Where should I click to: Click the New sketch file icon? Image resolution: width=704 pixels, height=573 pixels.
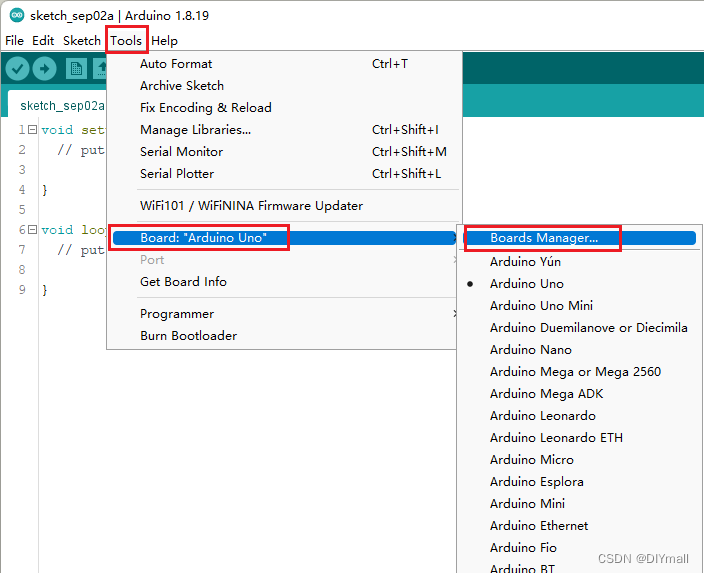pos(76,69)
